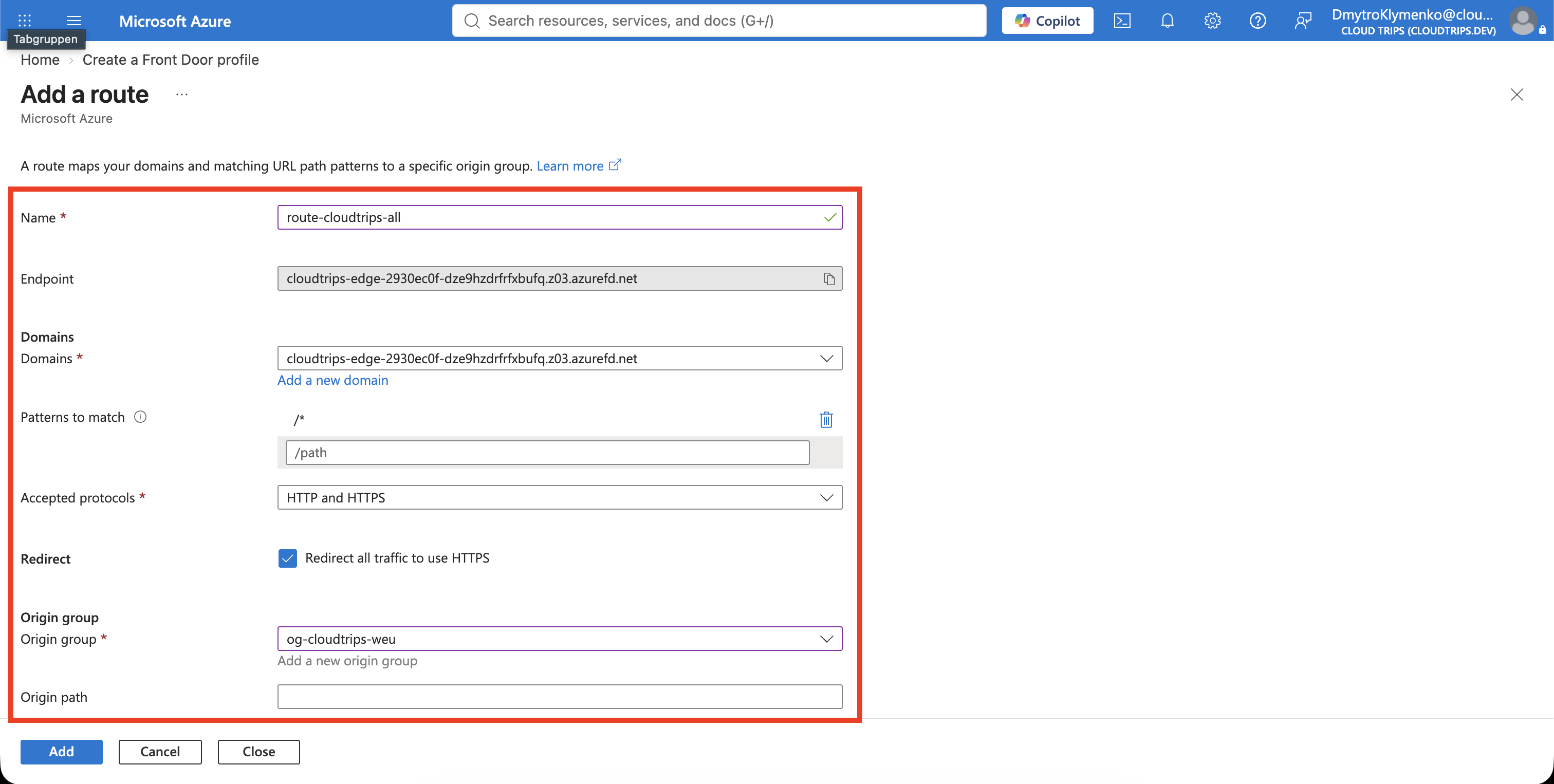Viewport: 1554px width, 784px height.
Task: Show Patterns to match info tooltip
Action: pyautogui.click(x=140, y=417)
